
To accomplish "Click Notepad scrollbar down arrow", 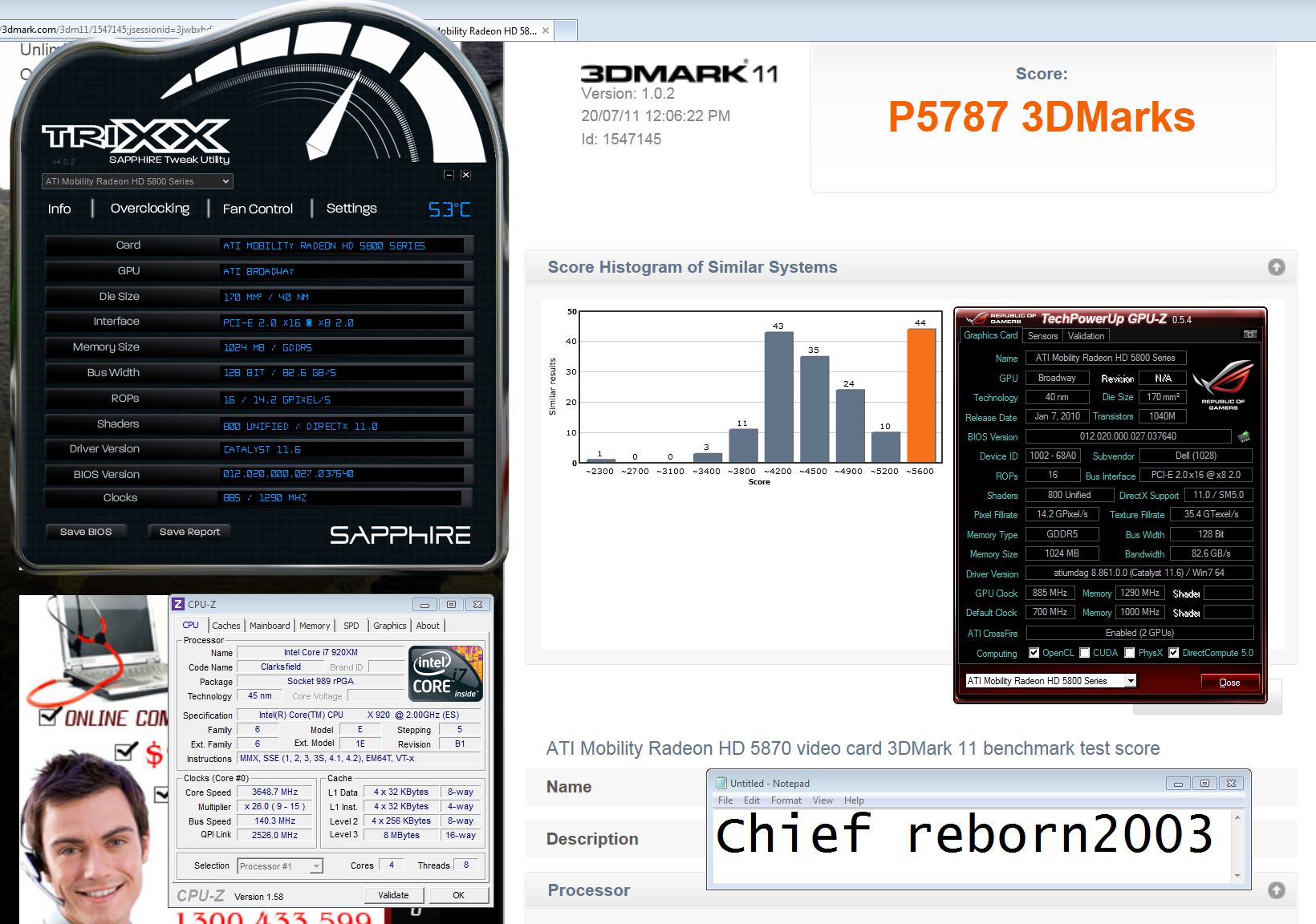I will (x=1237, y=875).
